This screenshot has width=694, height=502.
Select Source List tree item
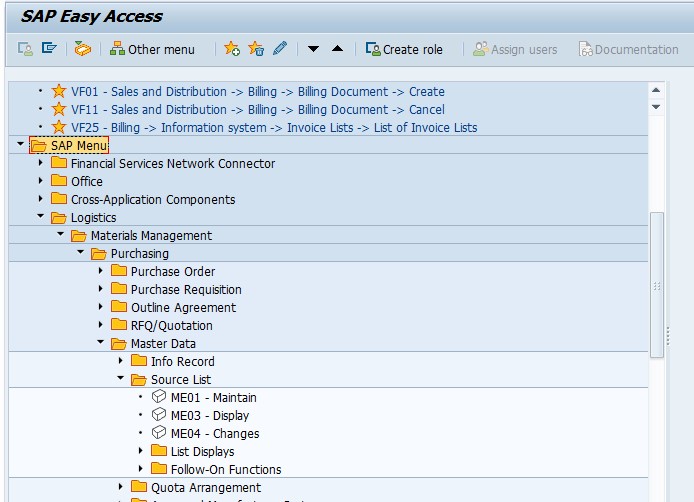pyautogui.click(x=181, y=380)
